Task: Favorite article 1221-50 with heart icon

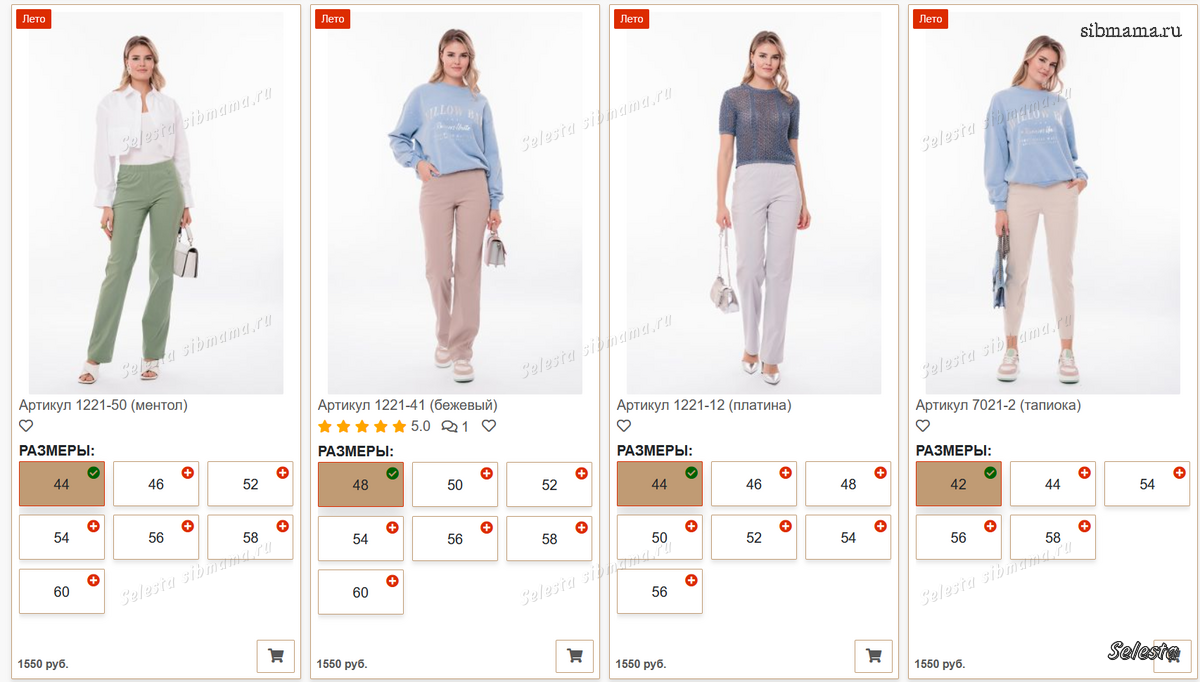Action: point(27,426)
